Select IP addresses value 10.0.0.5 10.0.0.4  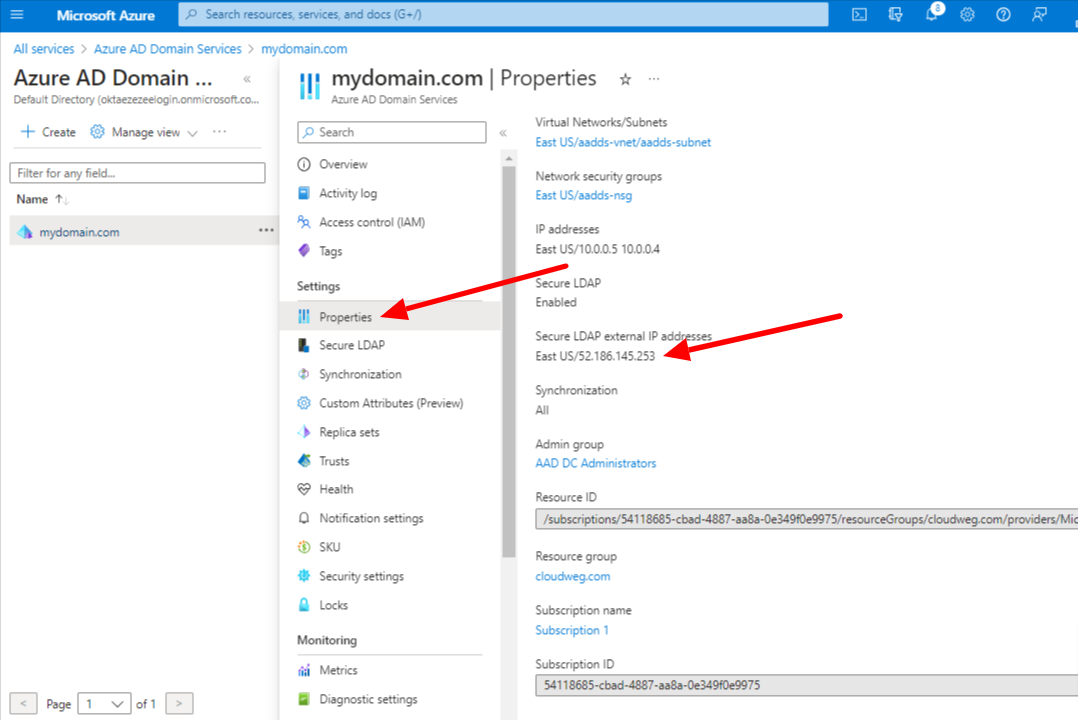pos(597,249)
